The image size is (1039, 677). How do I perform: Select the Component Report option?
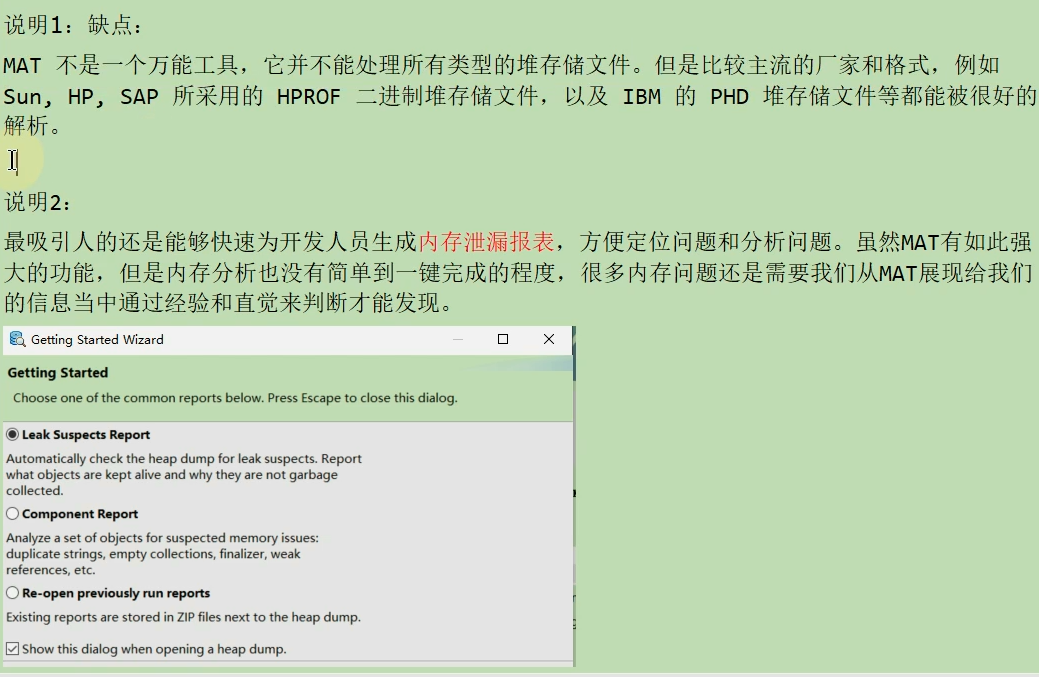click(13, 514)
